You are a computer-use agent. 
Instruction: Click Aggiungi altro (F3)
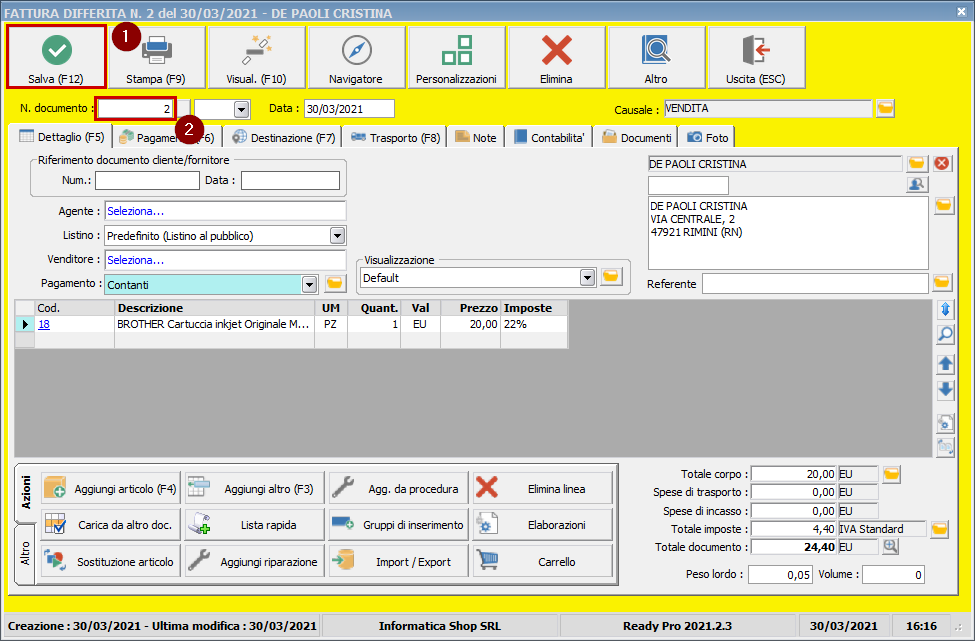255,489
